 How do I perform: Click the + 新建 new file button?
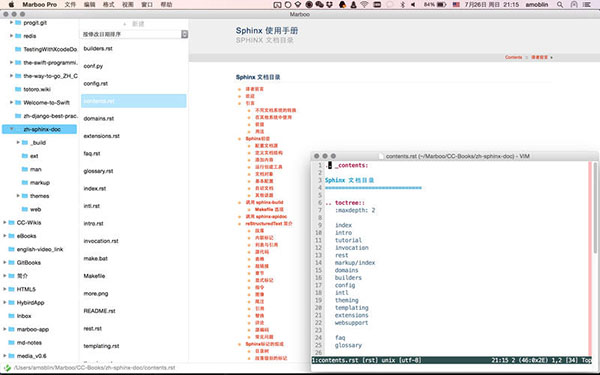(134, 24)
